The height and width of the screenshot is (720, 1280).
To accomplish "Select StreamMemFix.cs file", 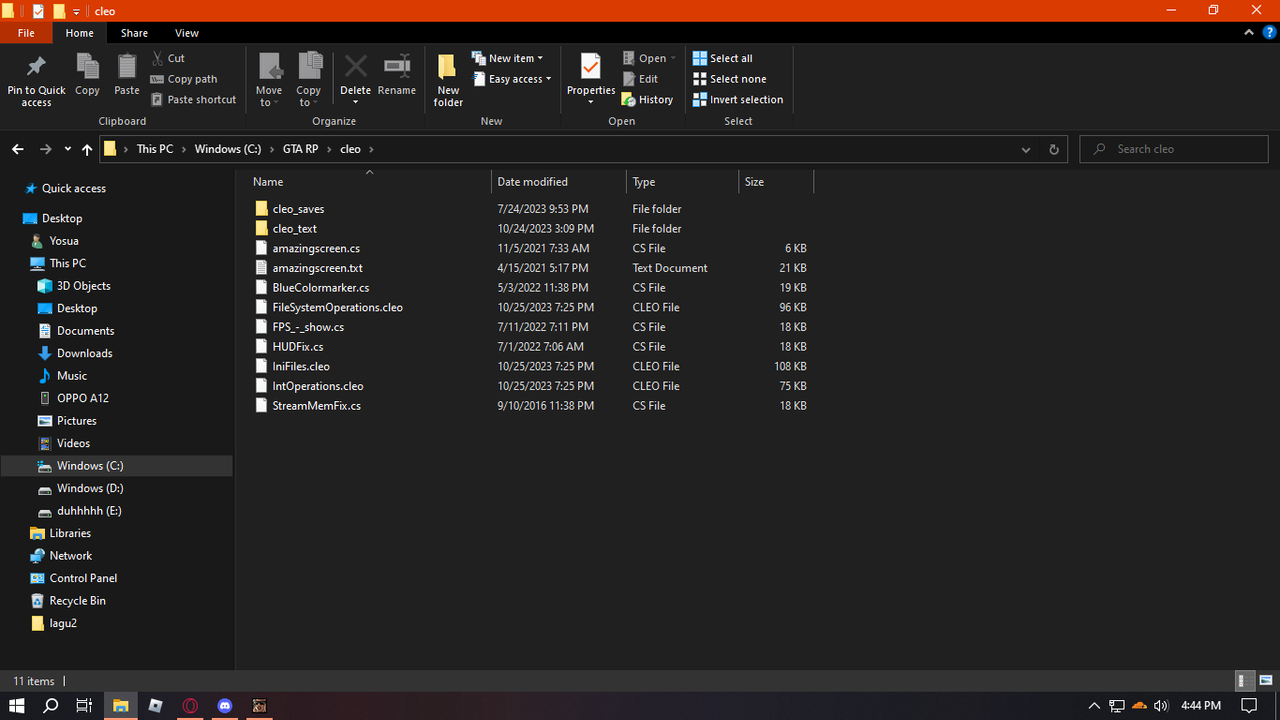I will coord(316,406).
